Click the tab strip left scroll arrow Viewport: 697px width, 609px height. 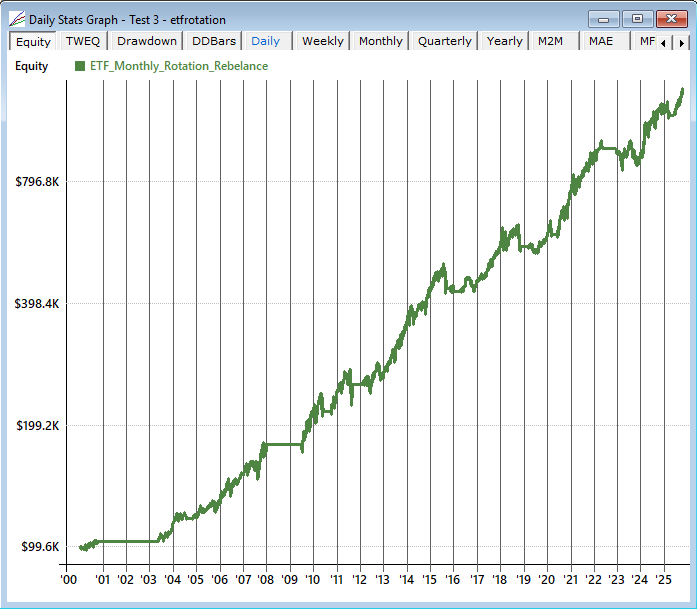664,43
